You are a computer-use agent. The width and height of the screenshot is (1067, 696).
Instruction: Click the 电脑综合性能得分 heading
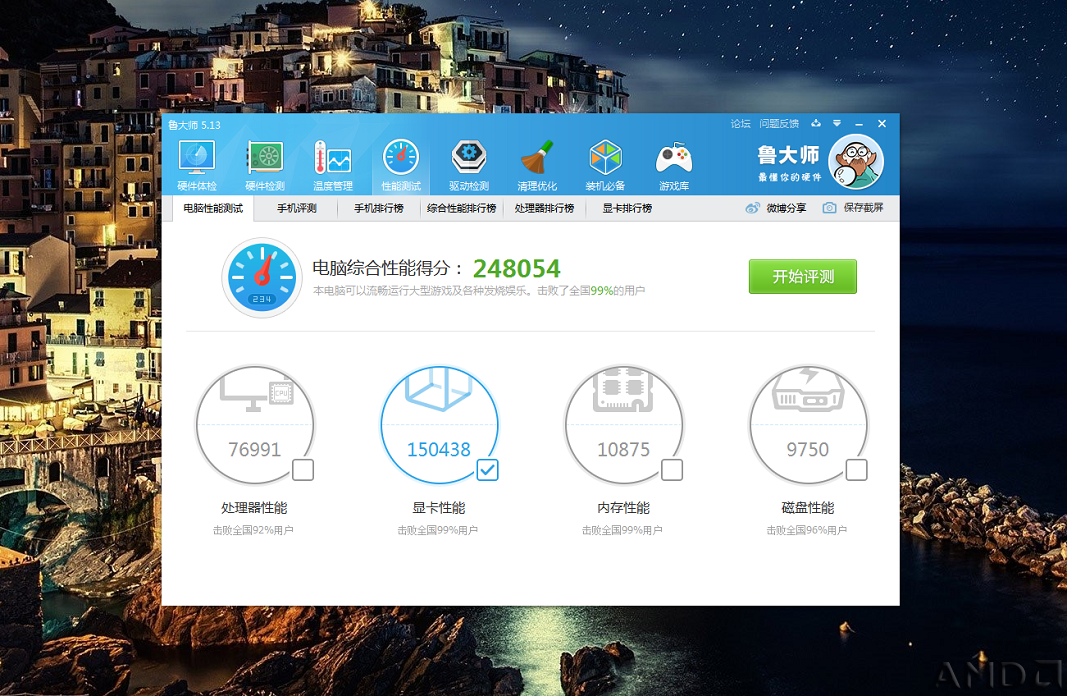point(387,268)
